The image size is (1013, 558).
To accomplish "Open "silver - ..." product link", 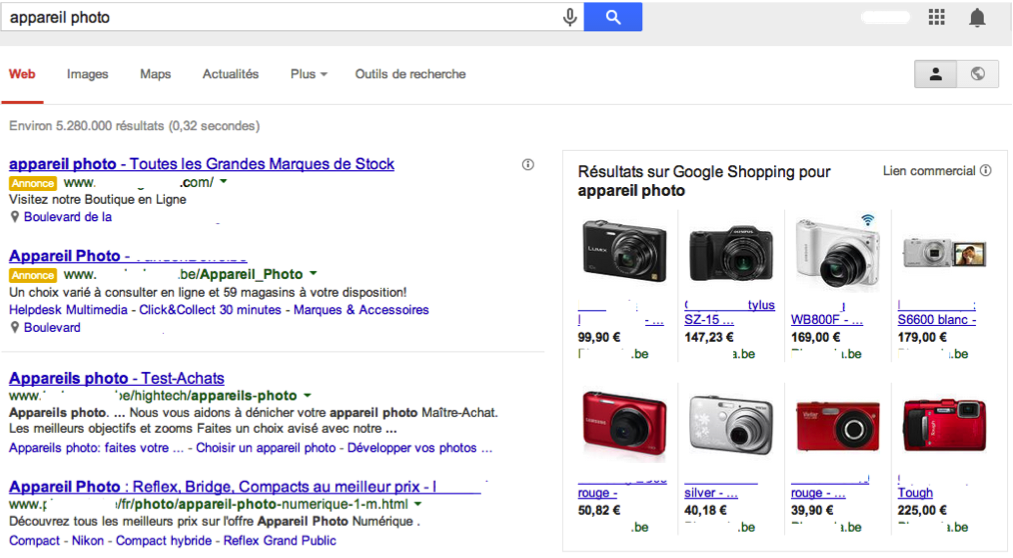I will [x=711, y=493].
